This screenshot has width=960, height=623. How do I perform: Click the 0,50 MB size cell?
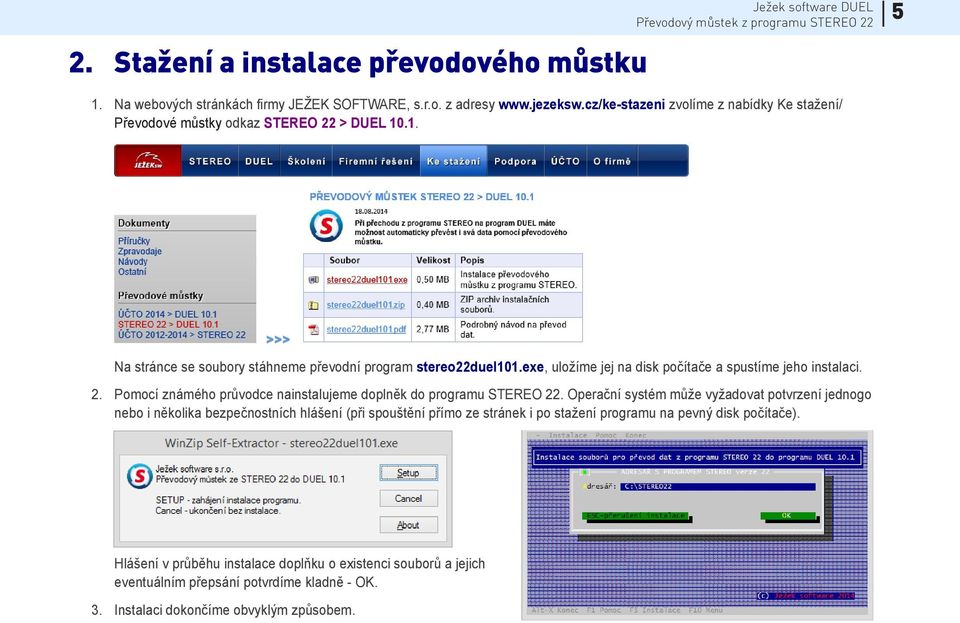[433, 280]
